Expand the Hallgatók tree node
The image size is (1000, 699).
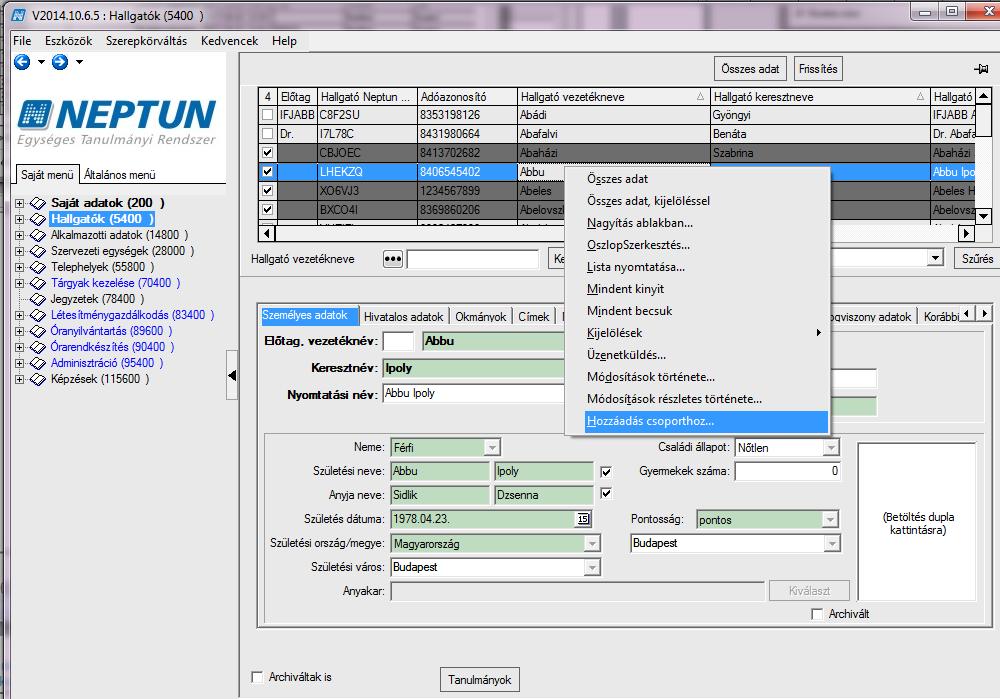tap(20, 219)
